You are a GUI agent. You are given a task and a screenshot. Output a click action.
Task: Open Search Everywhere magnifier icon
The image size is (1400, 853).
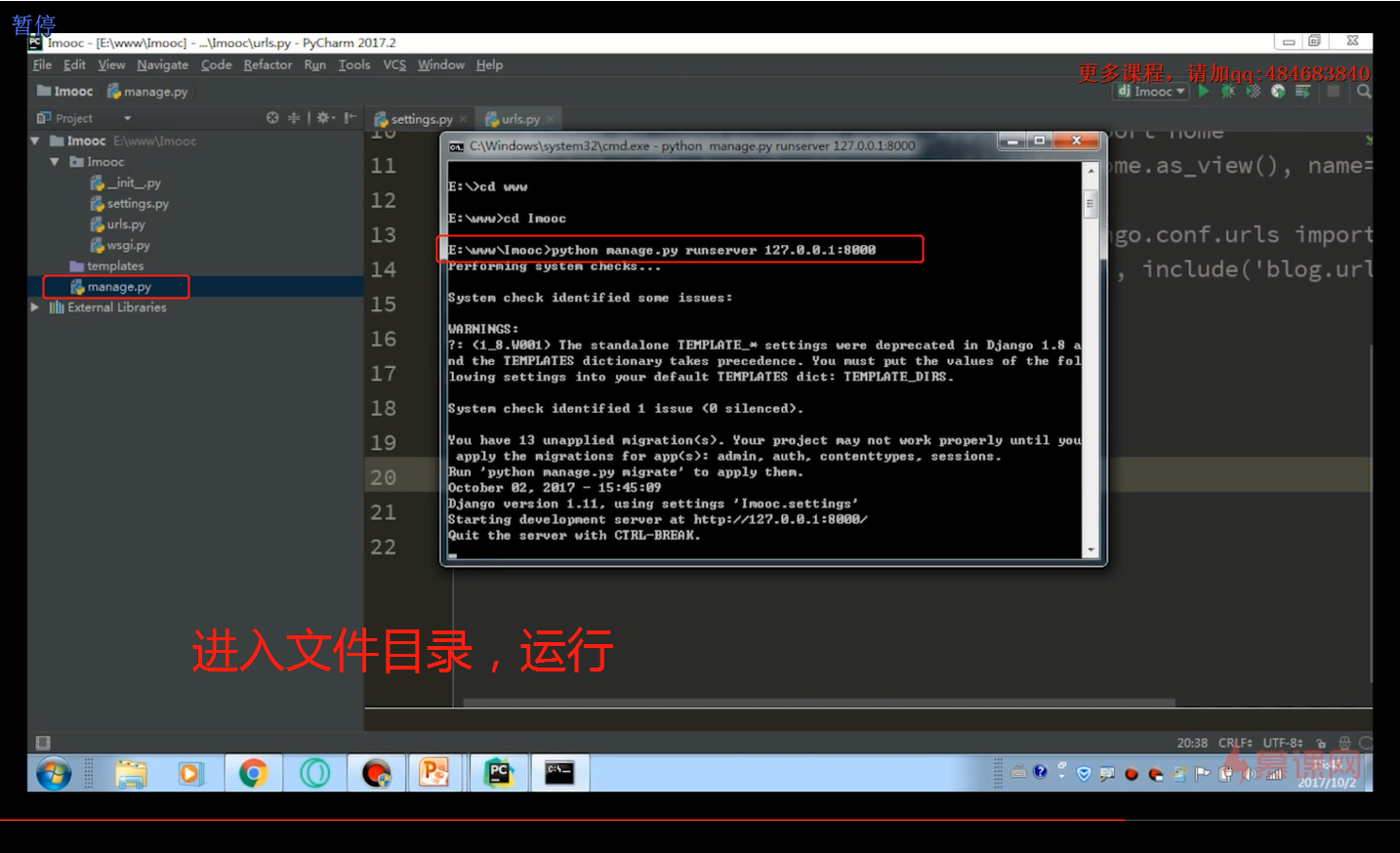(1364, 91)
